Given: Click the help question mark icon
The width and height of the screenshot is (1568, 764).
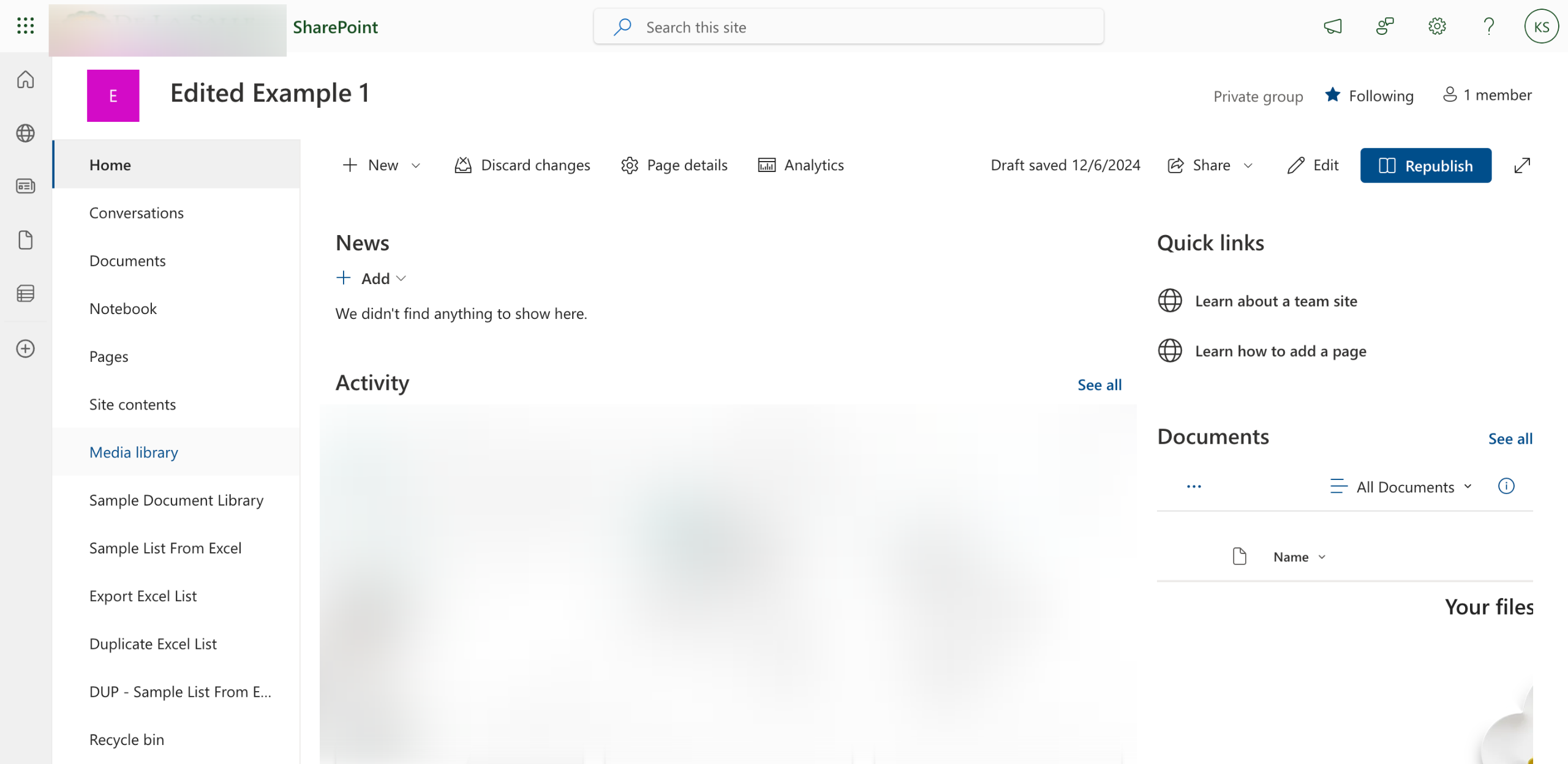Looking at the screenshot, I should click(x=1489, y=26).
